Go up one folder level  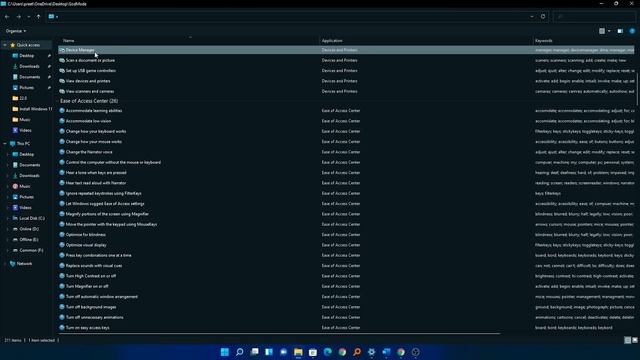click(38, 17)
